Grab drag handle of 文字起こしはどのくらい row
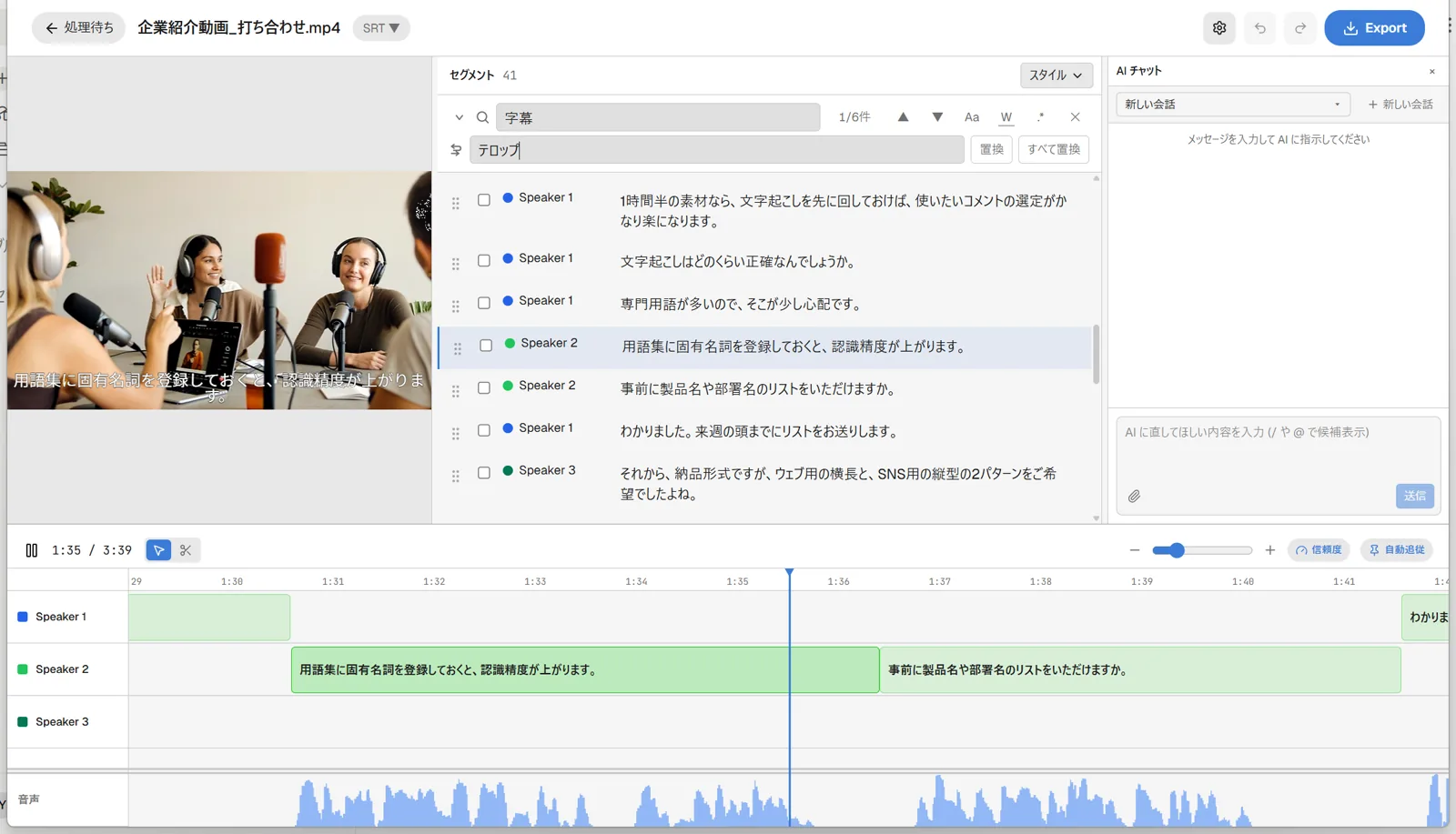The image size is (1456, 834). (456, 264)
